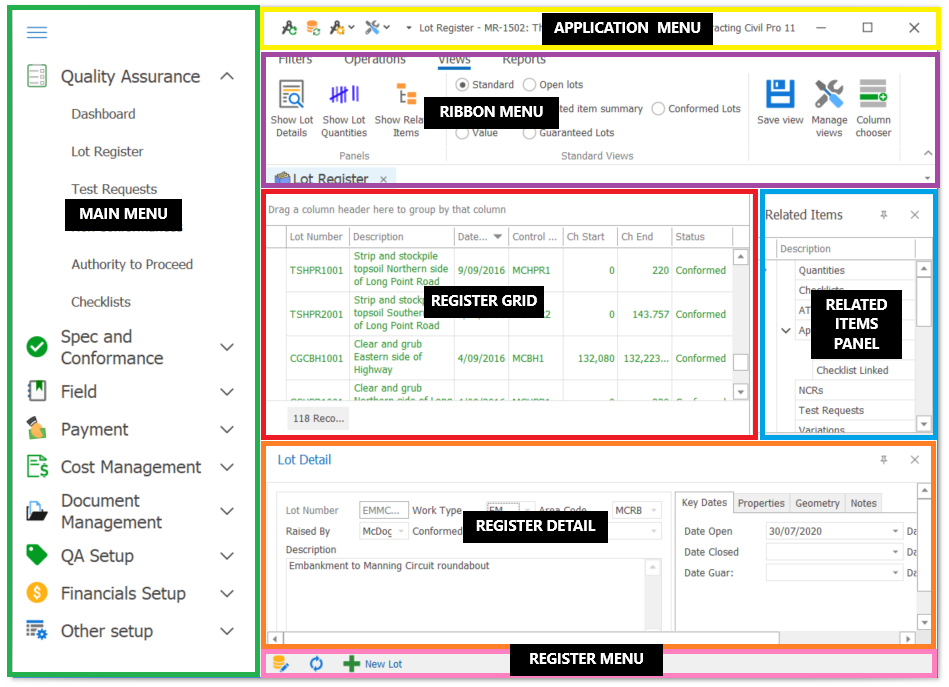Click the New Lot button
This screenshot has height=687, width=949.
[373, 663]
